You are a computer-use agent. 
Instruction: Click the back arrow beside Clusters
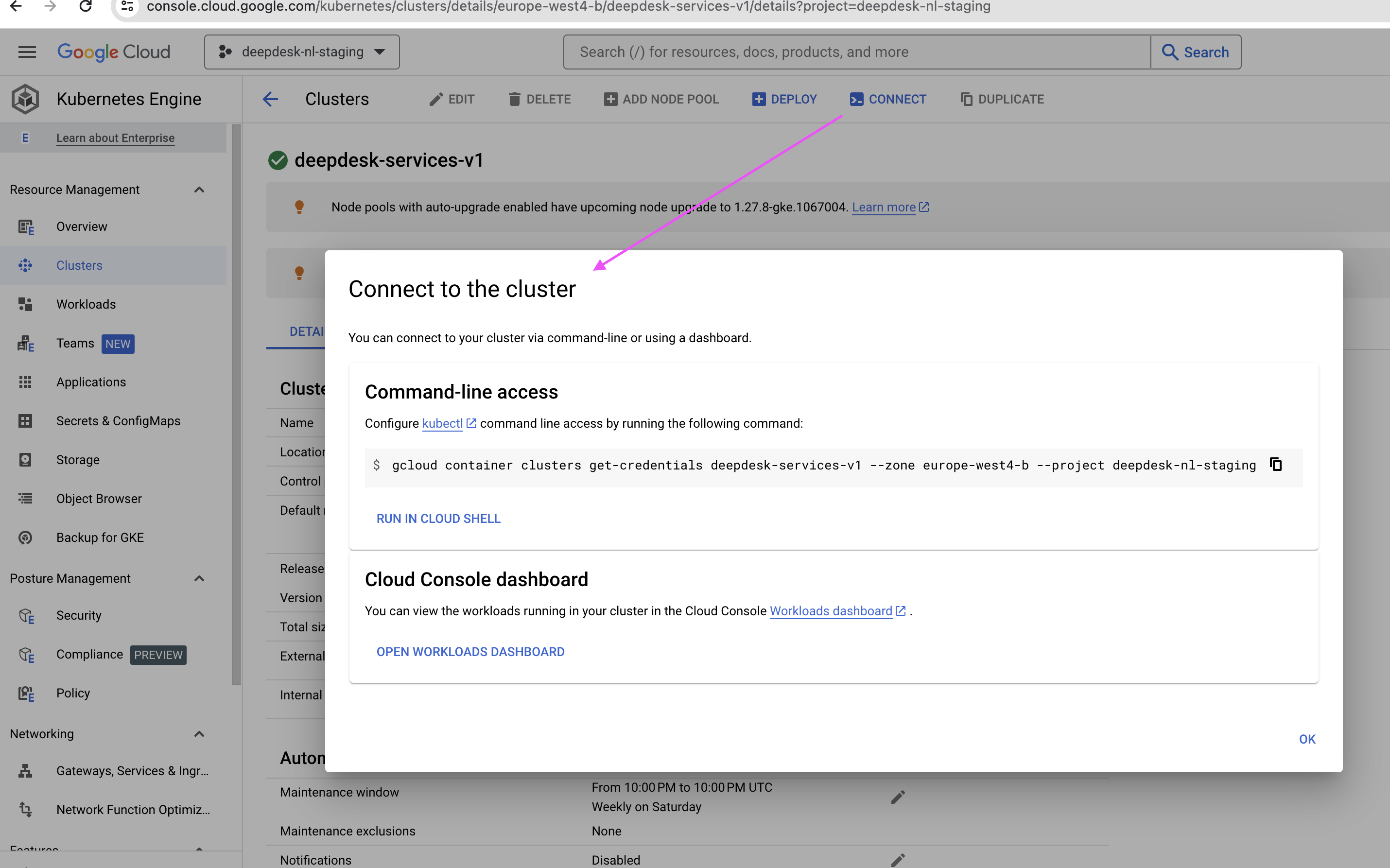[270, 99]
